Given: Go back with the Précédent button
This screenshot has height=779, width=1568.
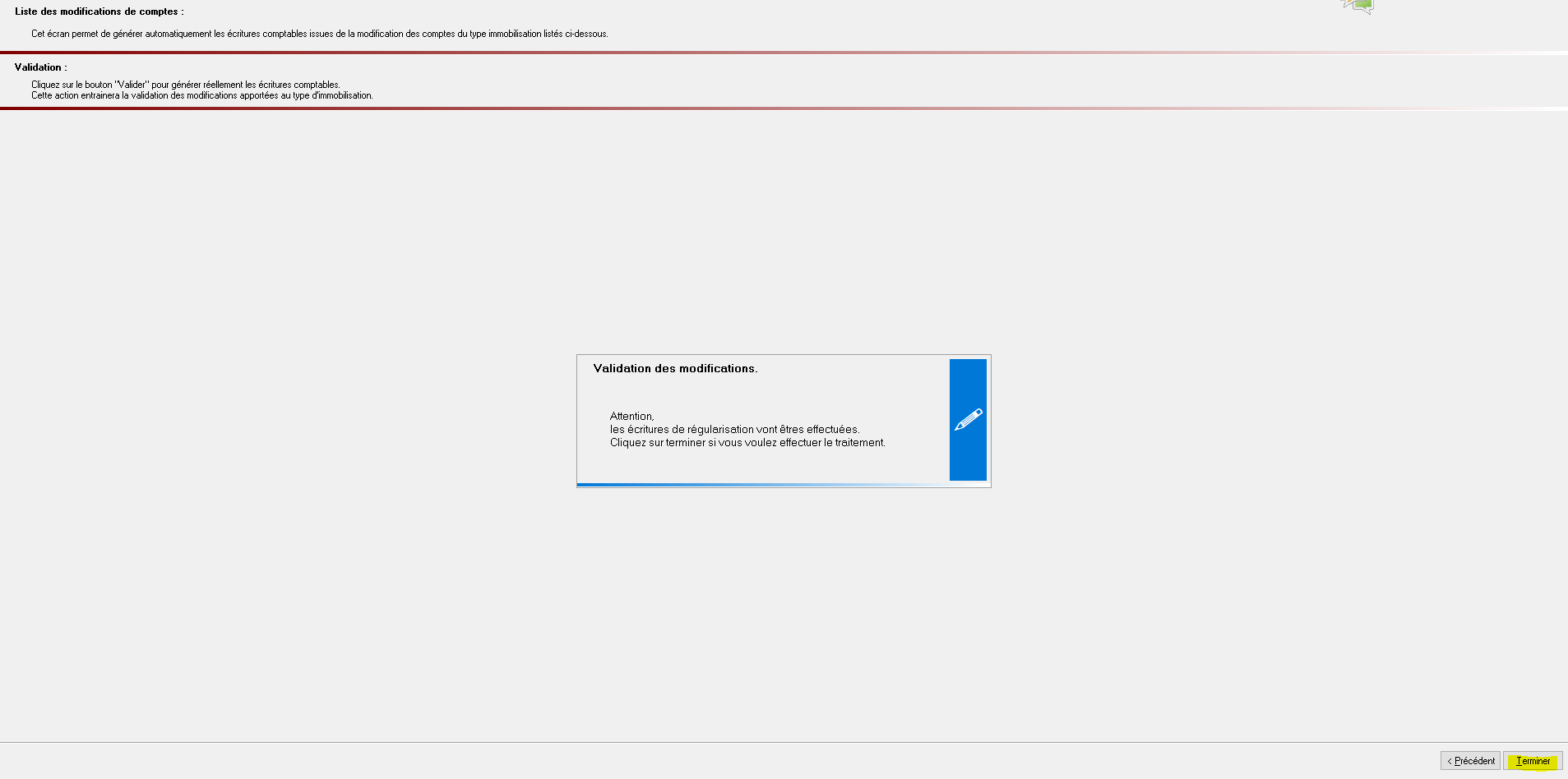Looking at the screenshot, I should coord(1470,761).
